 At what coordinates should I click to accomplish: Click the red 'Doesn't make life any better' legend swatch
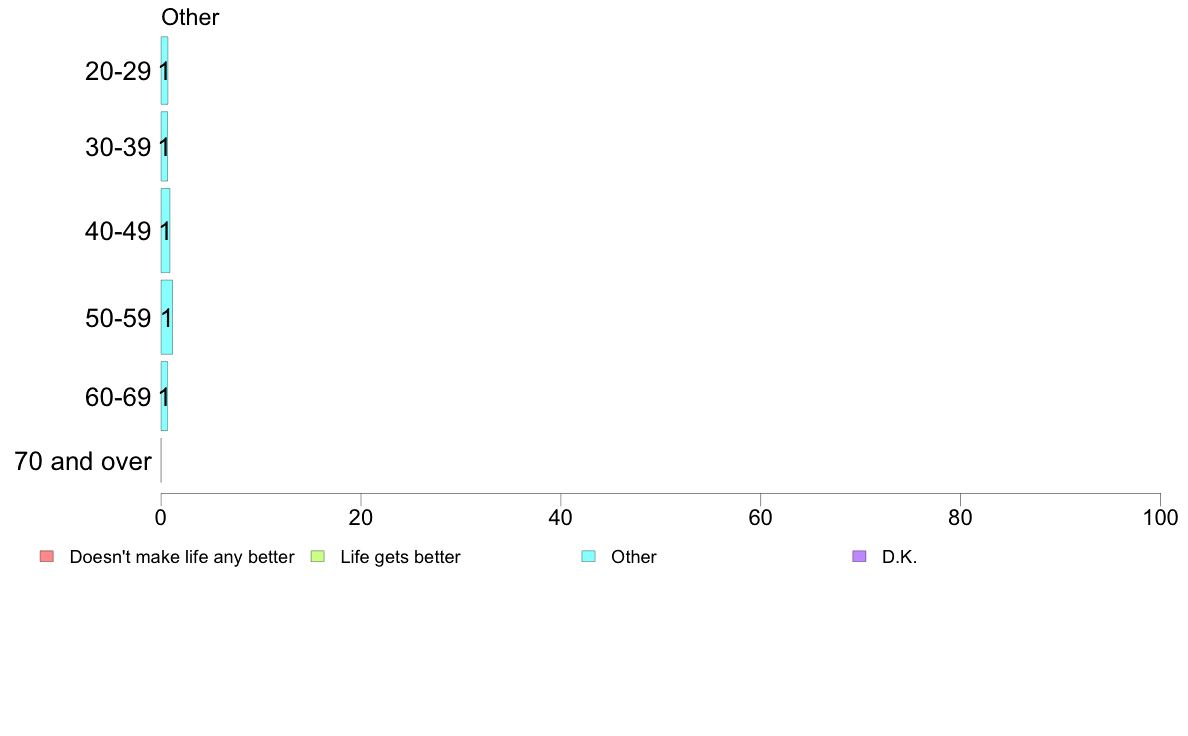pyautogui.click(x=47, y=556)
